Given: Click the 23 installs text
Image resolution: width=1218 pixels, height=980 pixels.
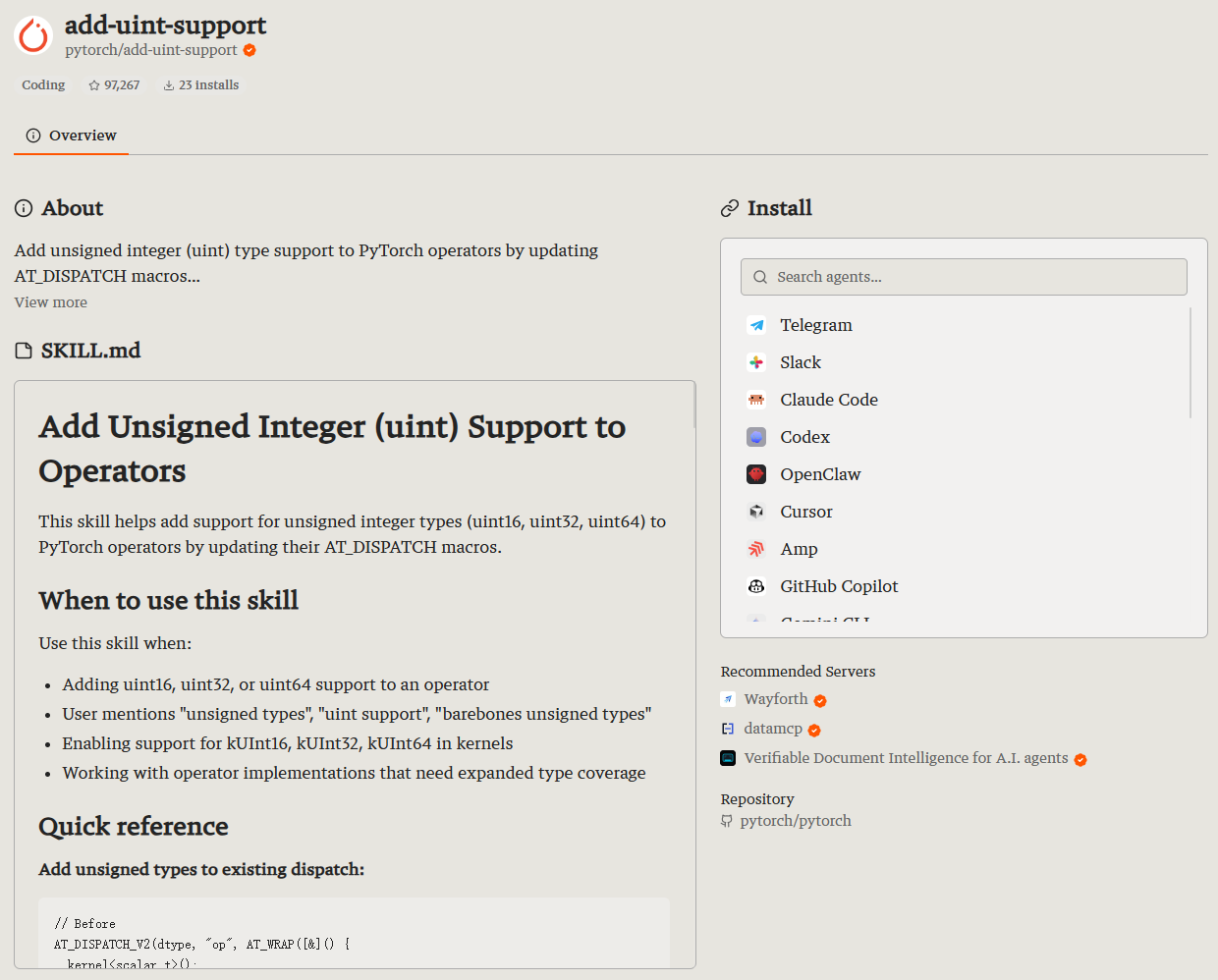Looking at the screenshot, I should click(x=209, y=85).
